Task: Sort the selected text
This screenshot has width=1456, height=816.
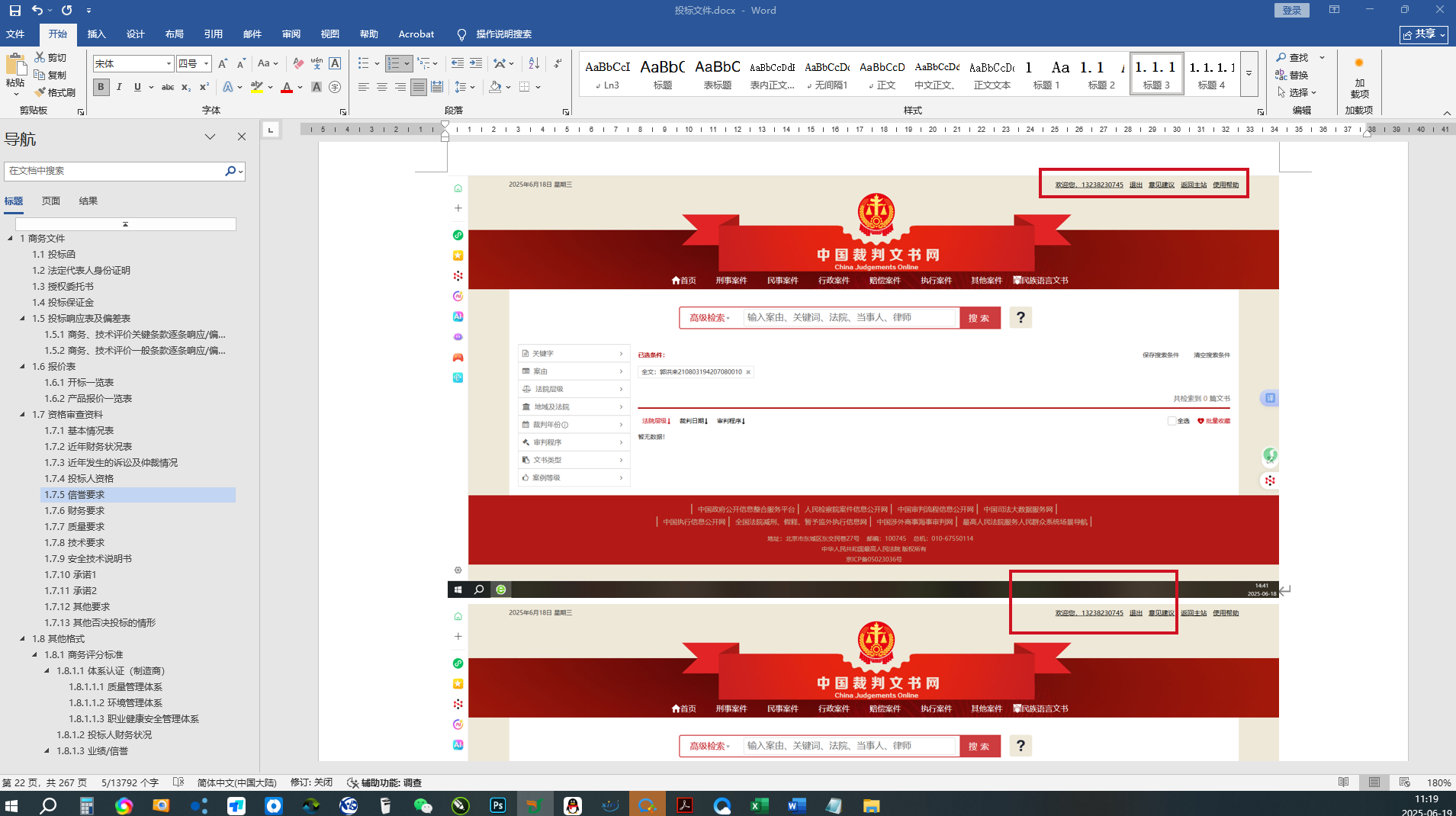Action: 534,64
